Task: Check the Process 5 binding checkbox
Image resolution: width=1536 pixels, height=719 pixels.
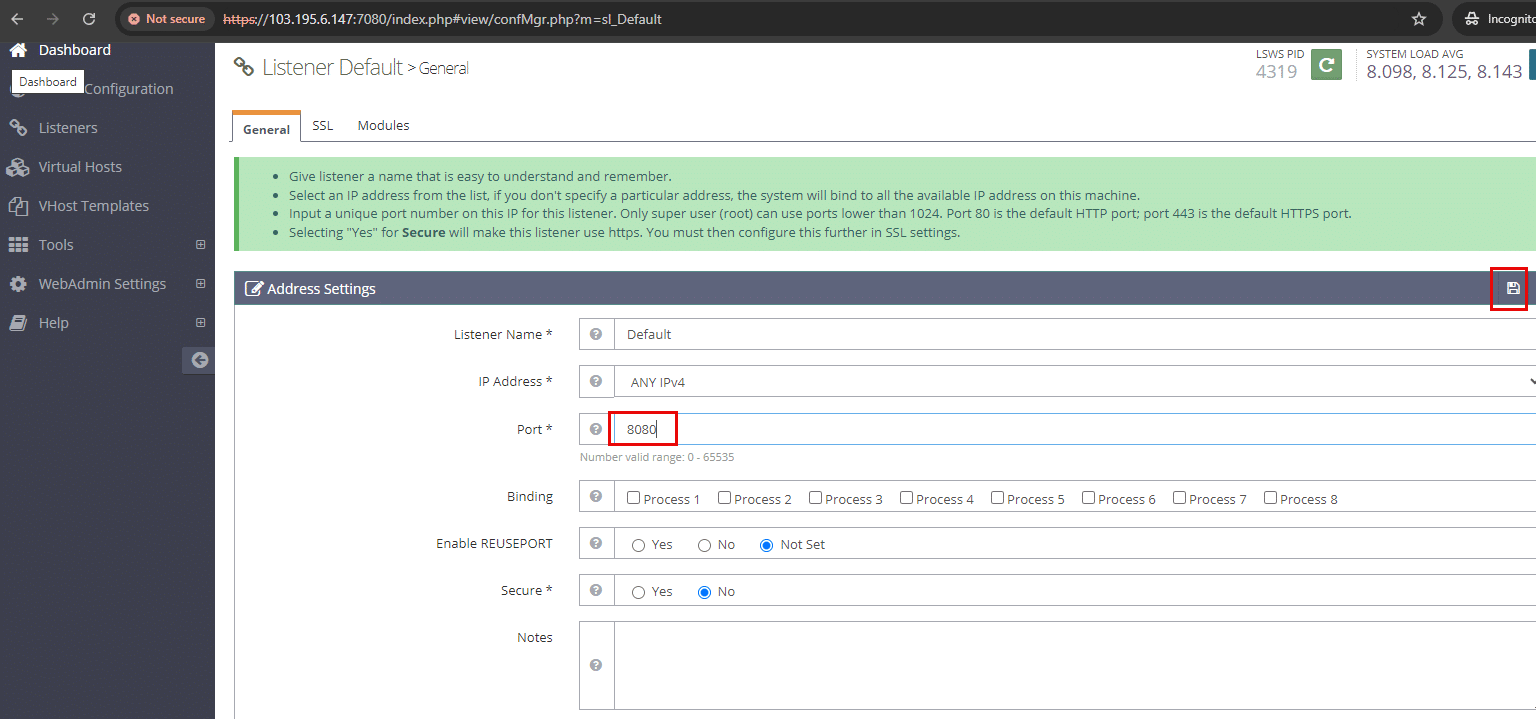Action: pos(997,498)
